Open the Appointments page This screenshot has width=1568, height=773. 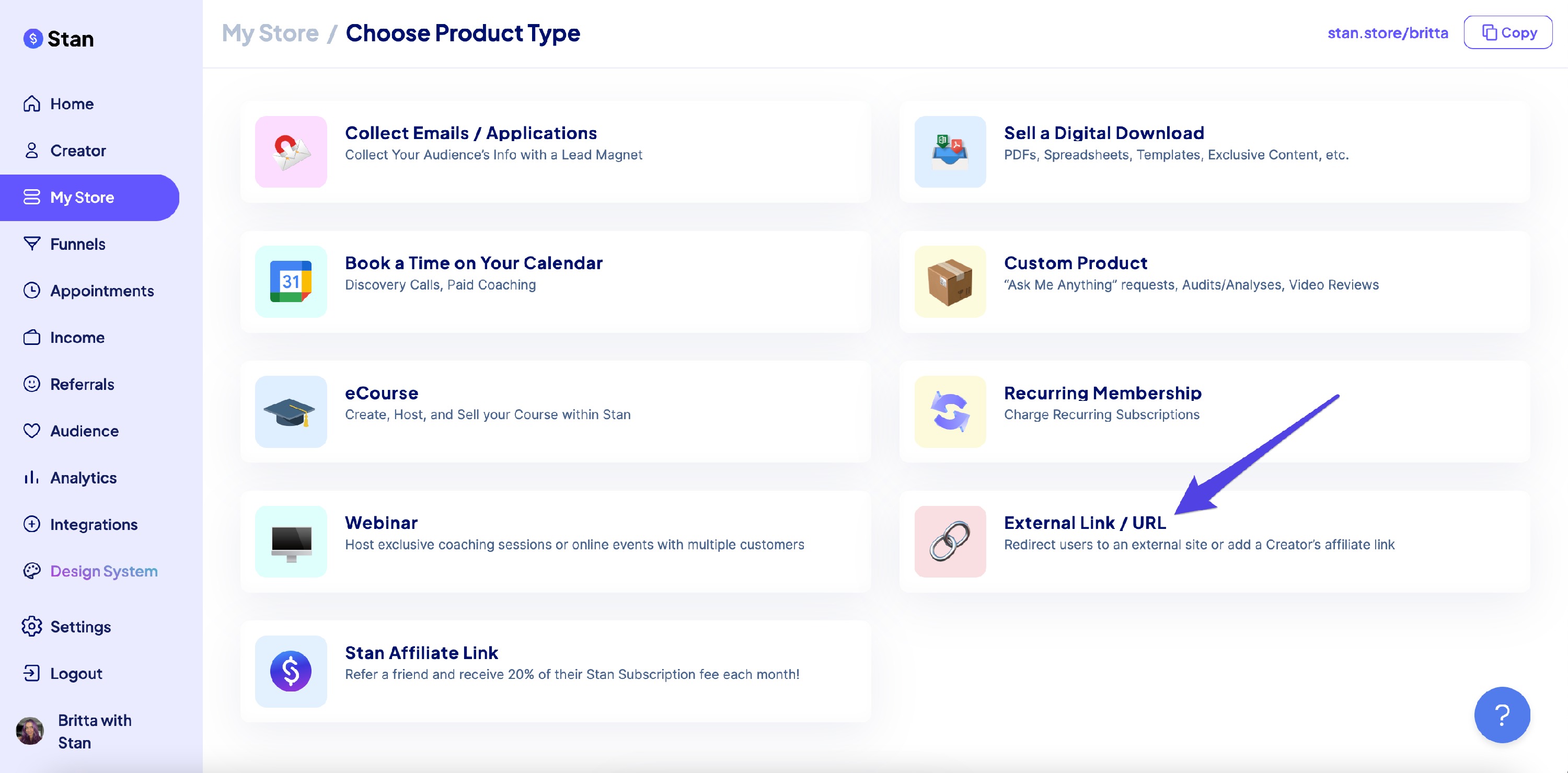point(101,291)
